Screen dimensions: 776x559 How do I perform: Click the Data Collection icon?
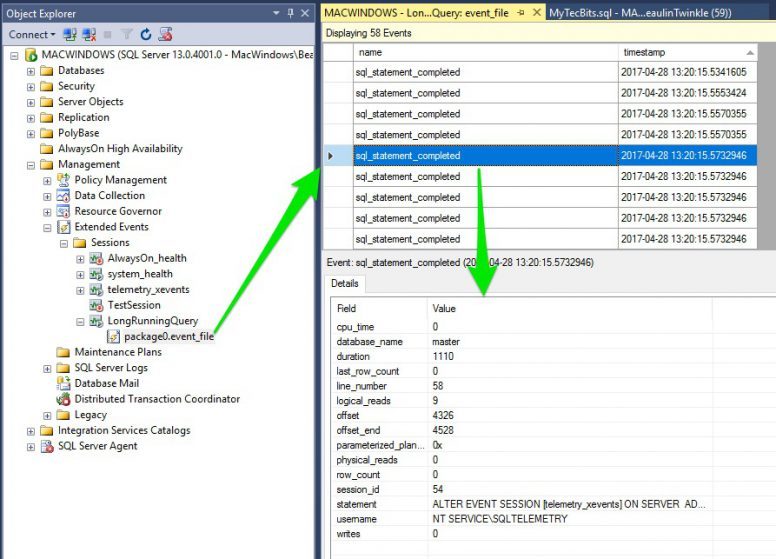[x=63, y=195]
